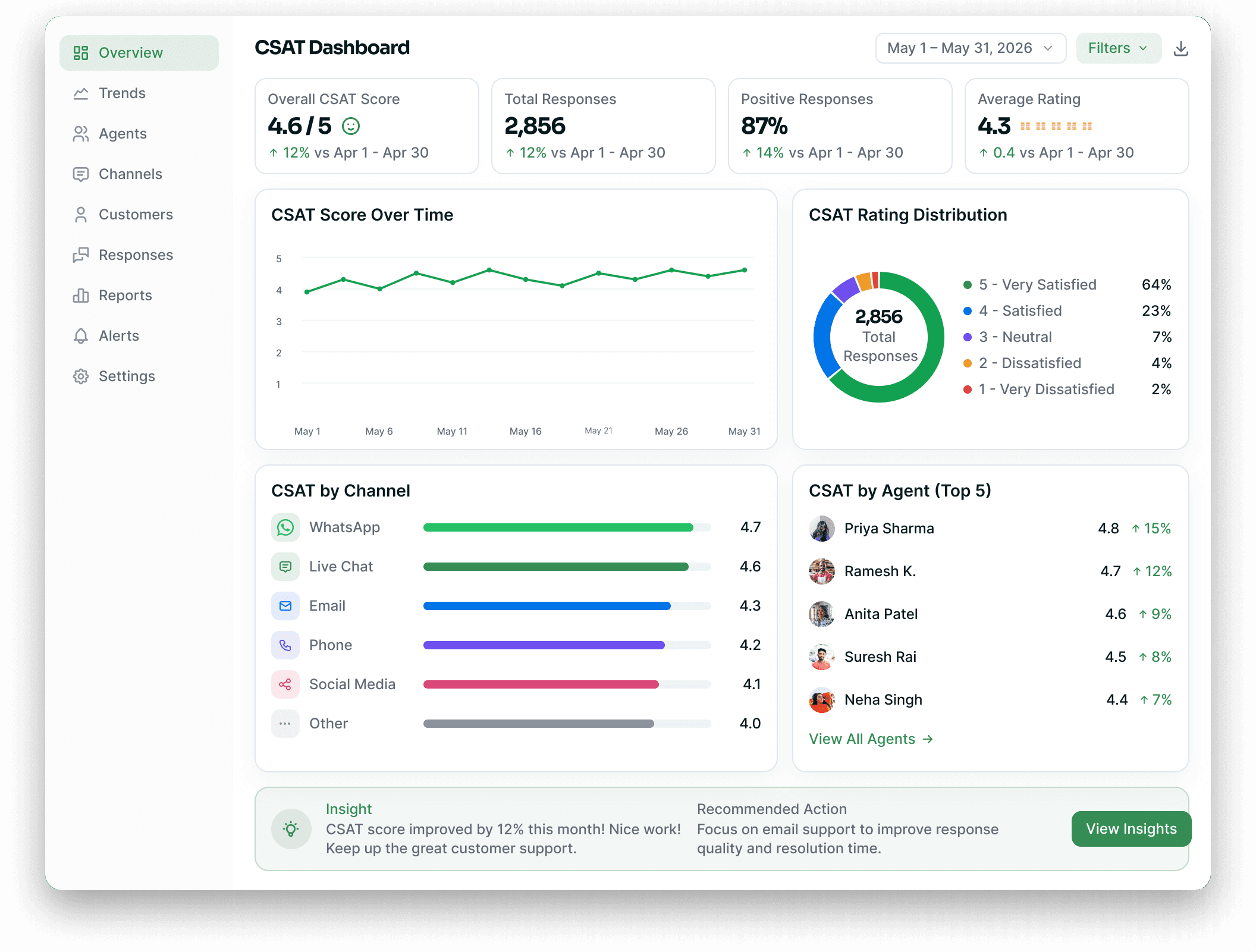Click the Positive Responses 87% value
The width and height of the screenshot is (1256, 952).
[764, 126]
